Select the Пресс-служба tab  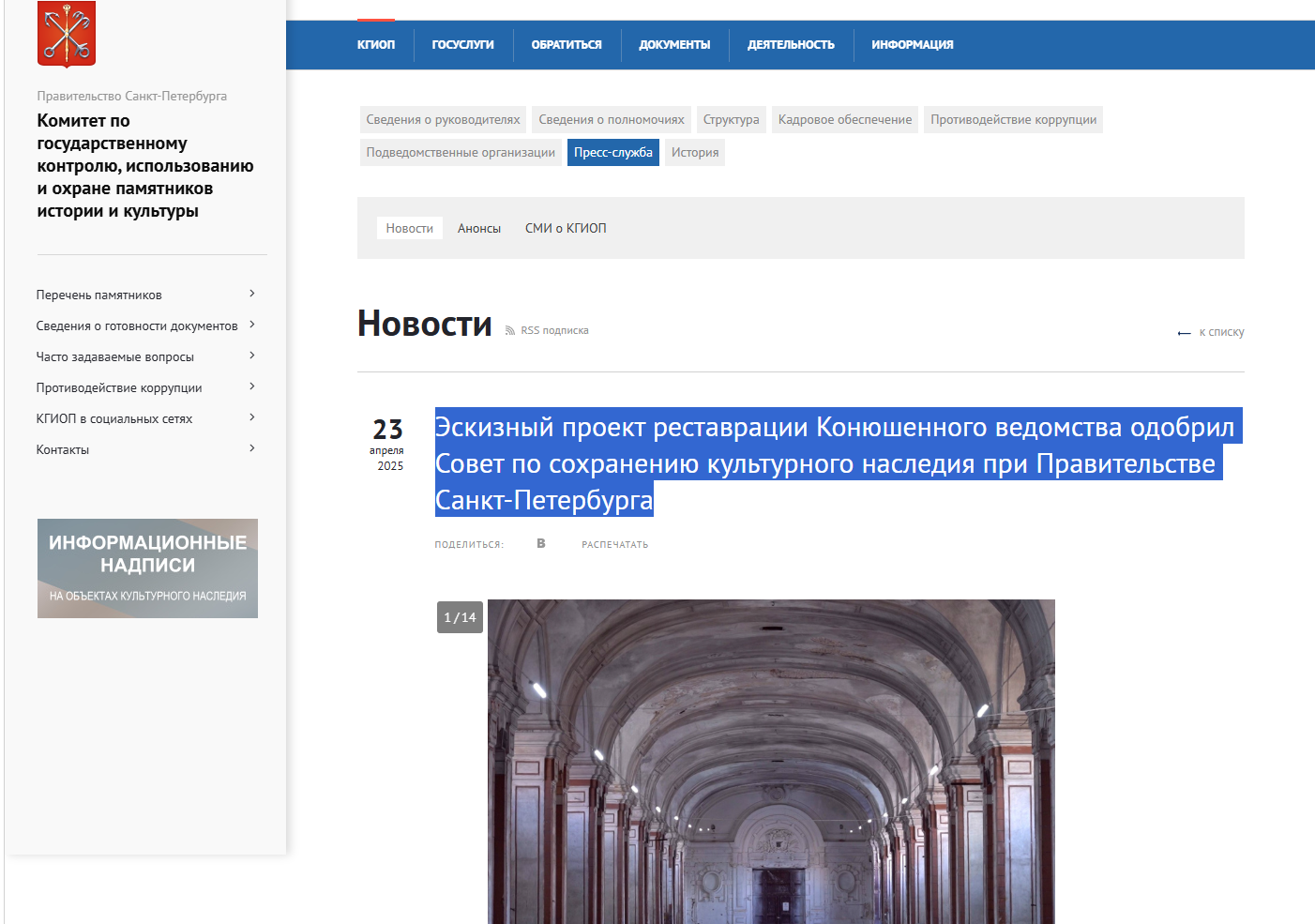(613, 153)
